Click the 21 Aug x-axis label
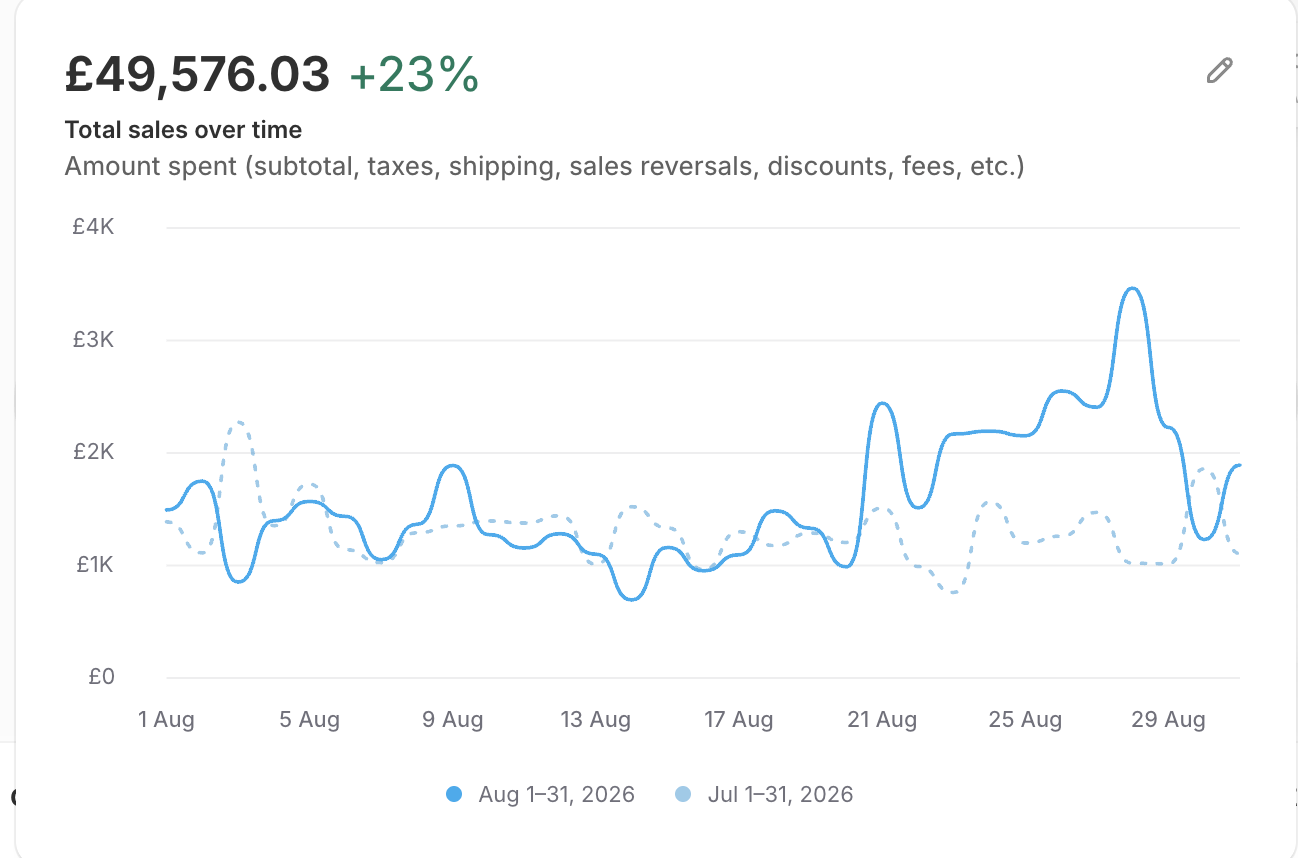Image resolution: width=1298 pixels, height=858 pixels. tap(882, 719)
